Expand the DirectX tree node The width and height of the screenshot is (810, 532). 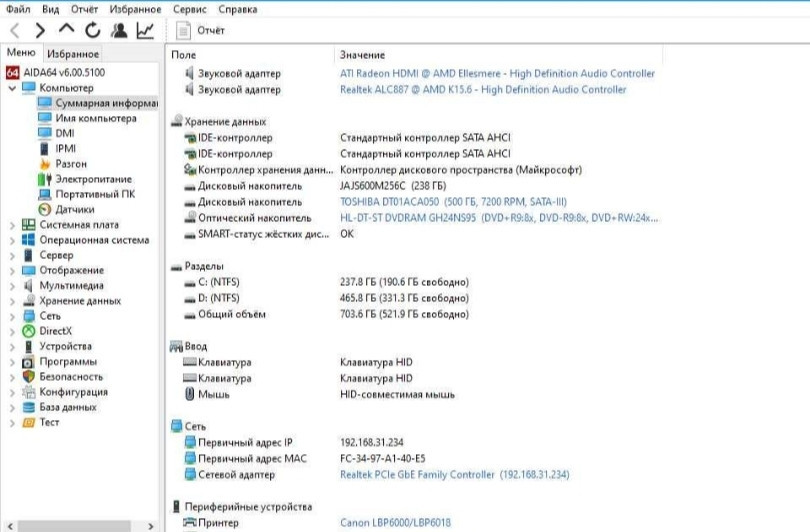12,331
